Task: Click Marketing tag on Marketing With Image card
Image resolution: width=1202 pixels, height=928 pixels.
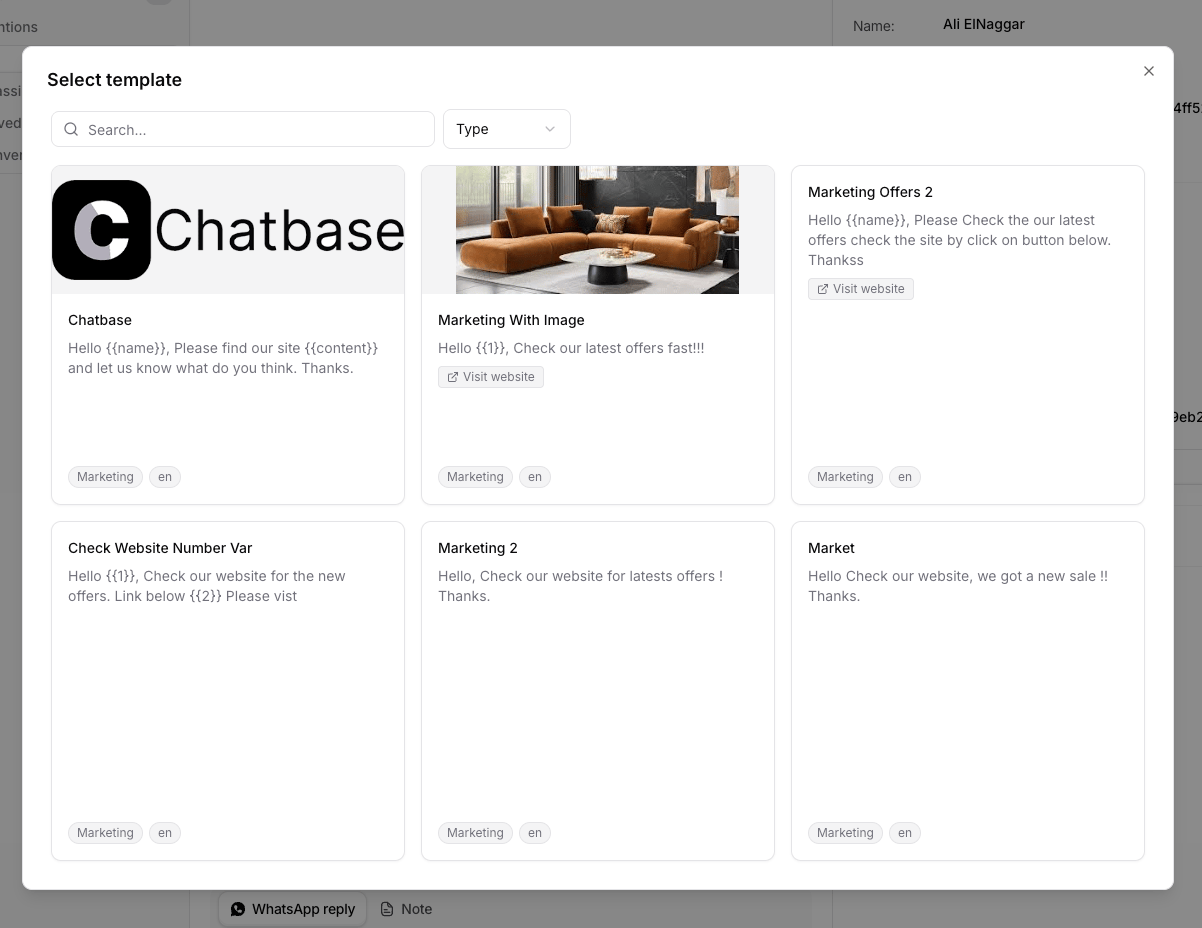Action: coord(475,477)
